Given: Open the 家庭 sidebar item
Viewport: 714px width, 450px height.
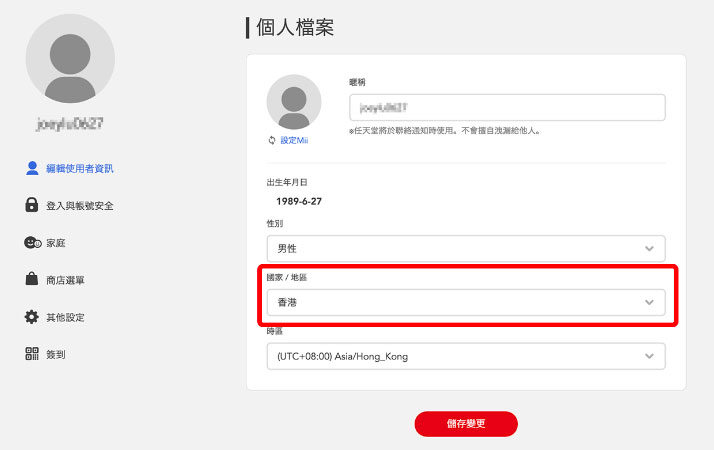Looking at the screenshot, I should click(56, 243).
